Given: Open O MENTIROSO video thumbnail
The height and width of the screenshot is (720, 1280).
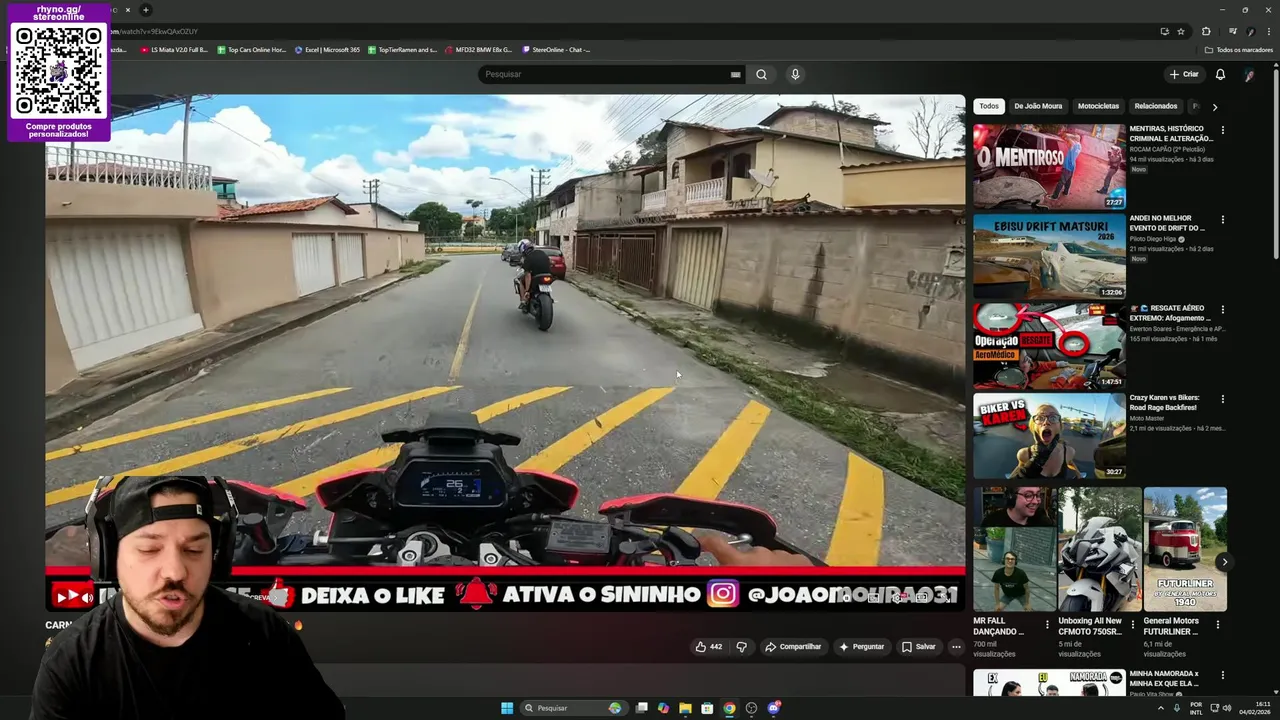Looking at the screenshot, I should (x=1049, y=166).
